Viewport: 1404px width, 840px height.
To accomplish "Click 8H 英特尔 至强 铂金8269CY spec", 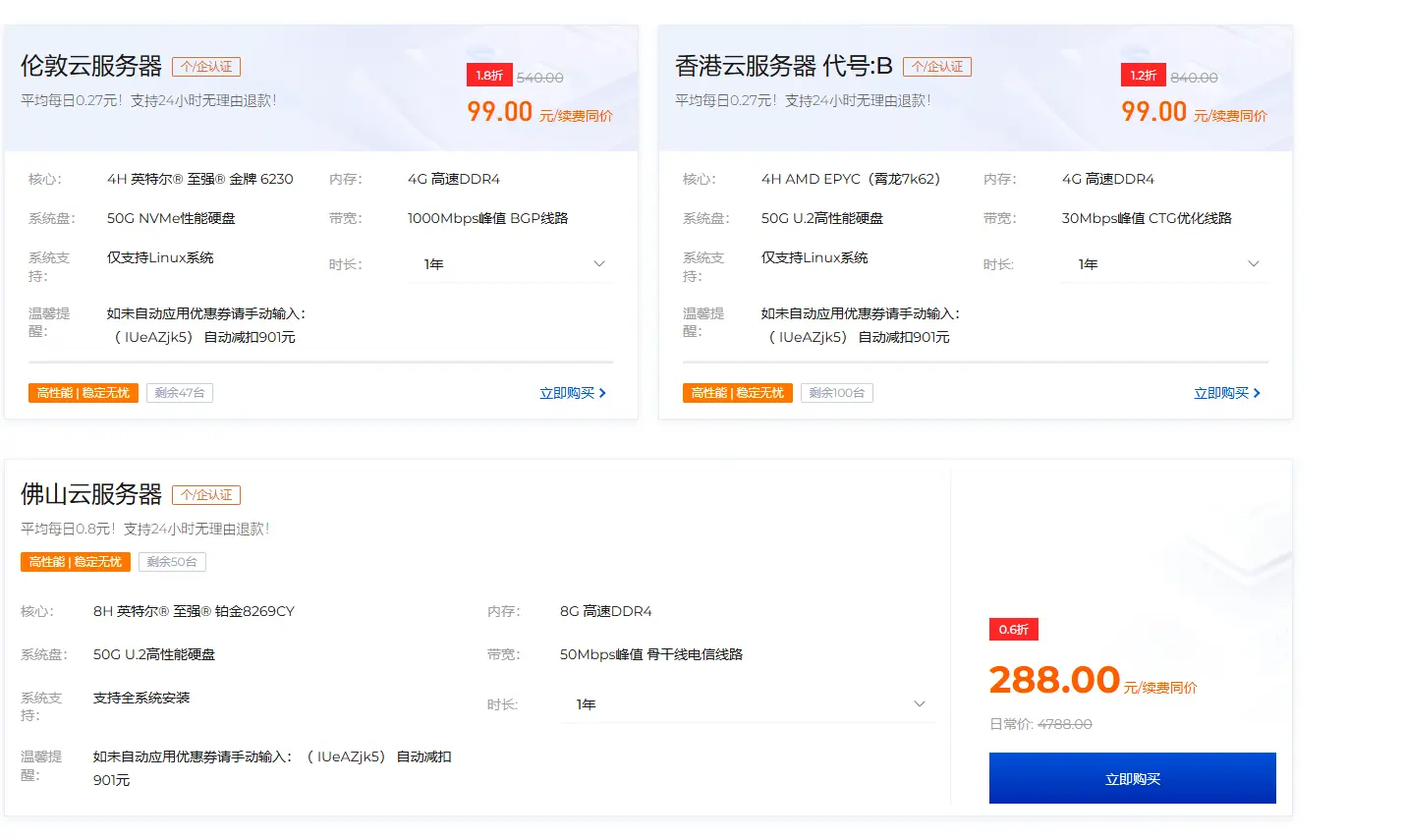I will coord(194,611).
